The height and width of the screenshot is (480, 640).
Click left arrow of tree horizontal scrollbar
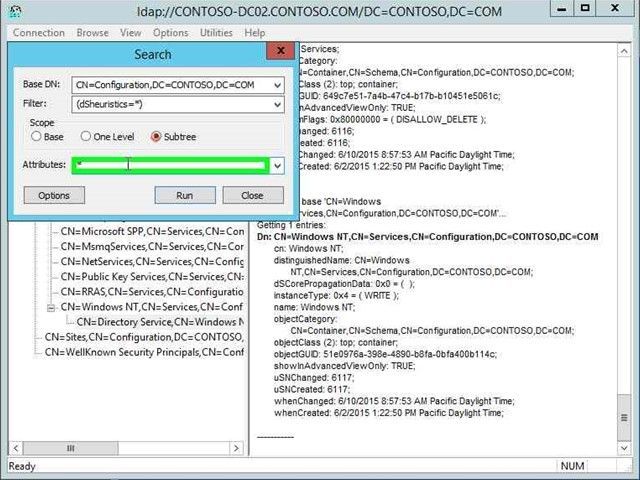point(16,448)
